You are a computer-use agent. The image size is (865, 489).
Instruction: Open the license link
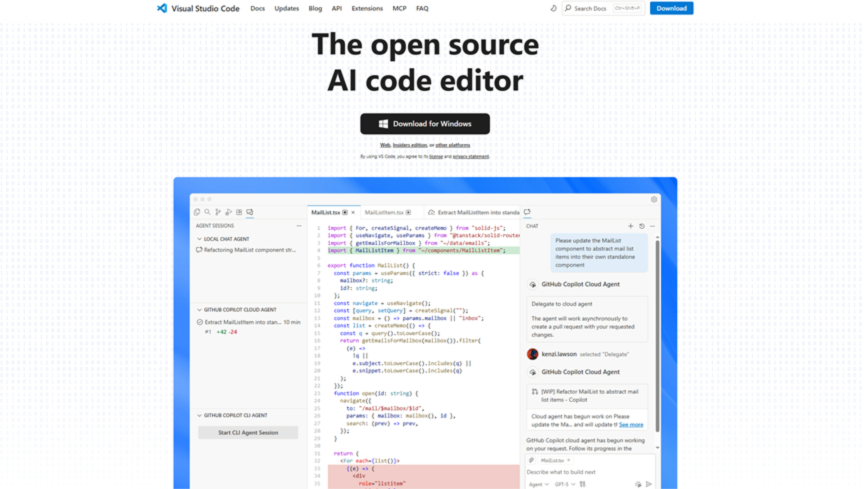point(436,157)
